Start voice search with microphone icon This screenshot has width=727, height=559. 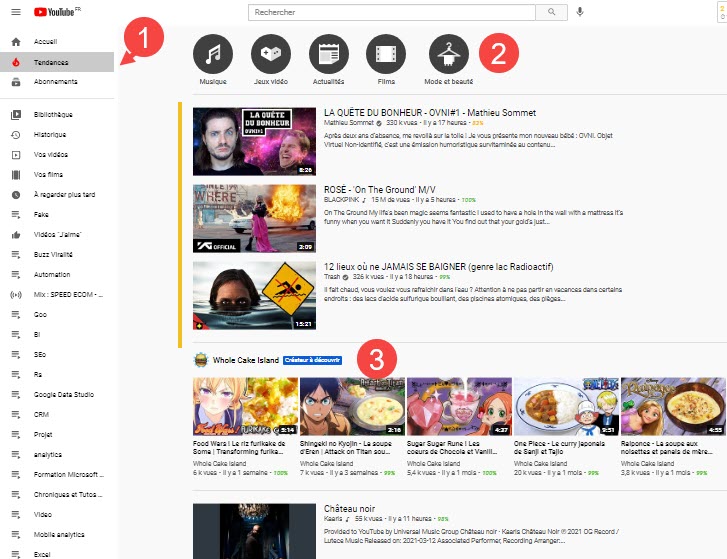580,12
